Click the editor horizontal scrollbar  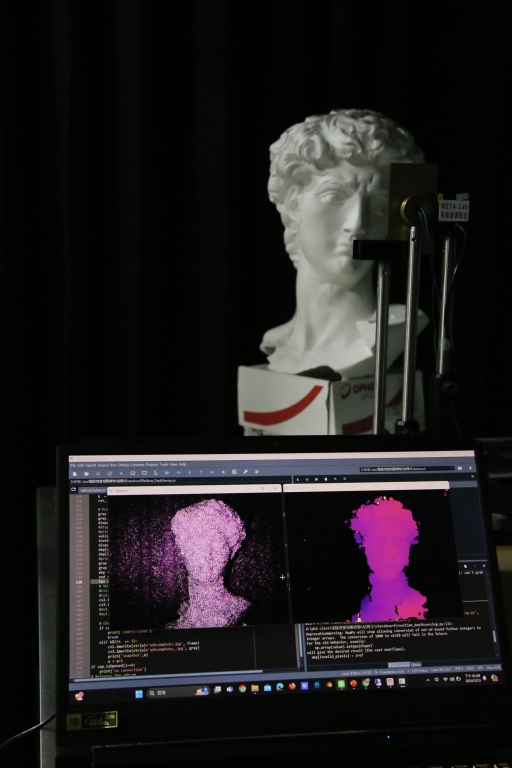(x=167, y=672)
